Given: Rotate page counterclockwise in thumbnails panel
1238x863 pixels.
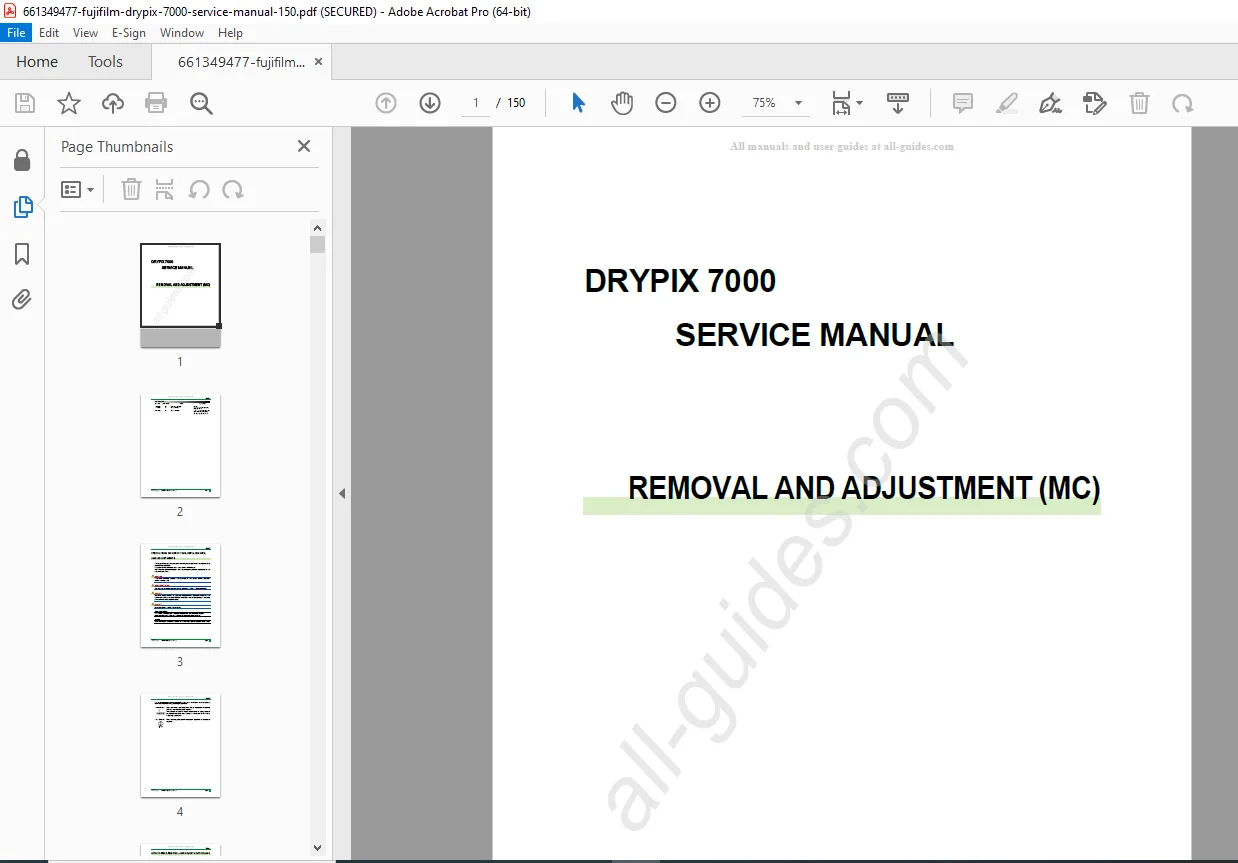Looking at the screenshot, I should tap(199, 190).
